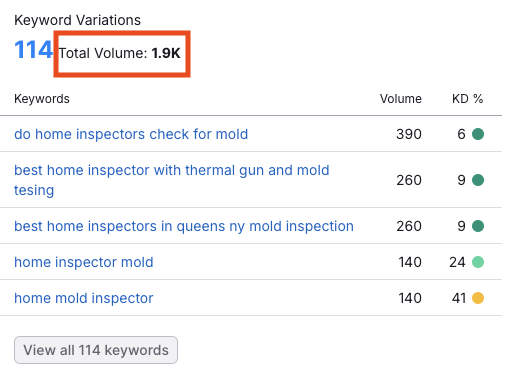The height and width of the screenshot is (379, 531).
Task: Click the 390 volume value
Action: point(409,134)
